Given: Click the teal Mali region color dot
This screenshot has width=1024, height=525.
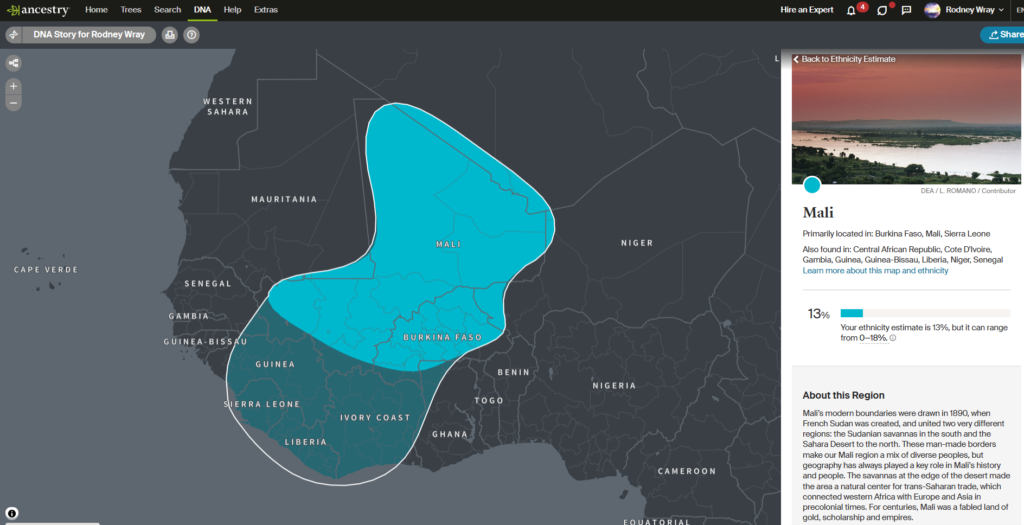Looking at the screenshot, I should (x=812, y=185).
